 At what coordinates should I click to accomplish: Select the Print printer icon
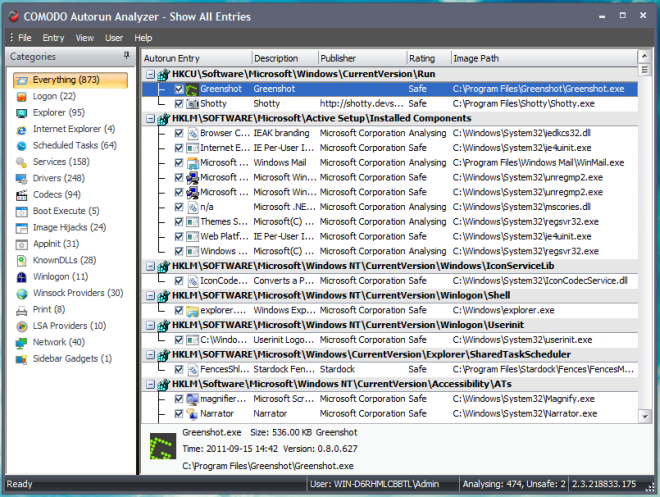(22, 310)
